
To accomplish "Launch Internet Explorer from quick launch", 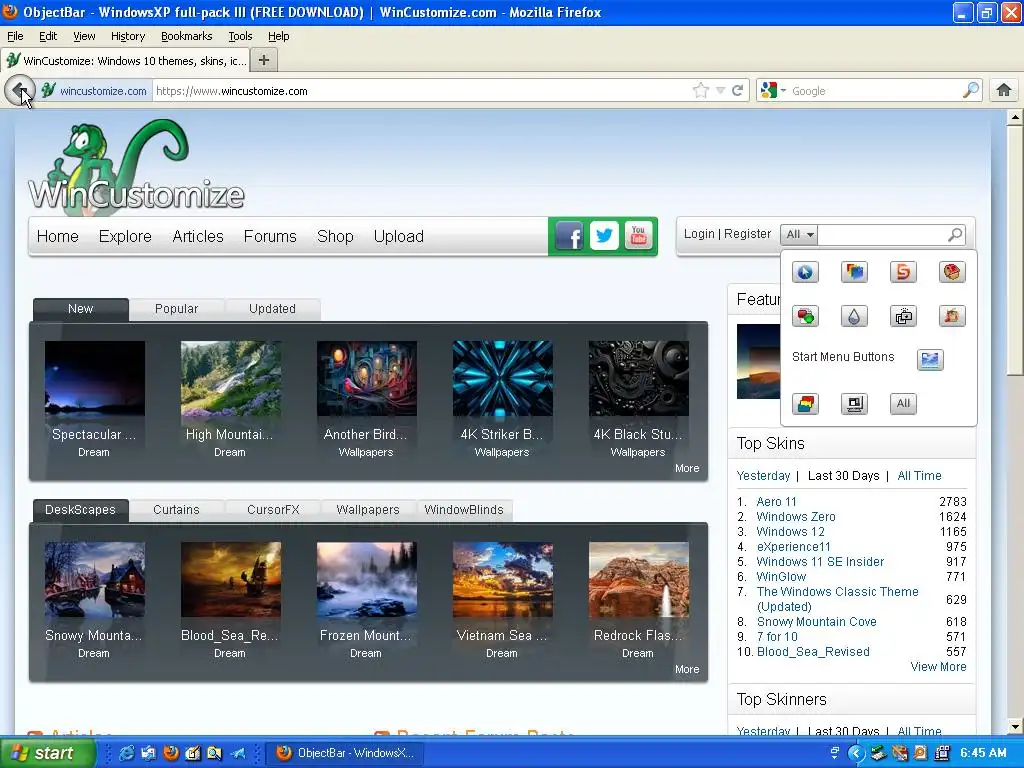I will (126, 753).
